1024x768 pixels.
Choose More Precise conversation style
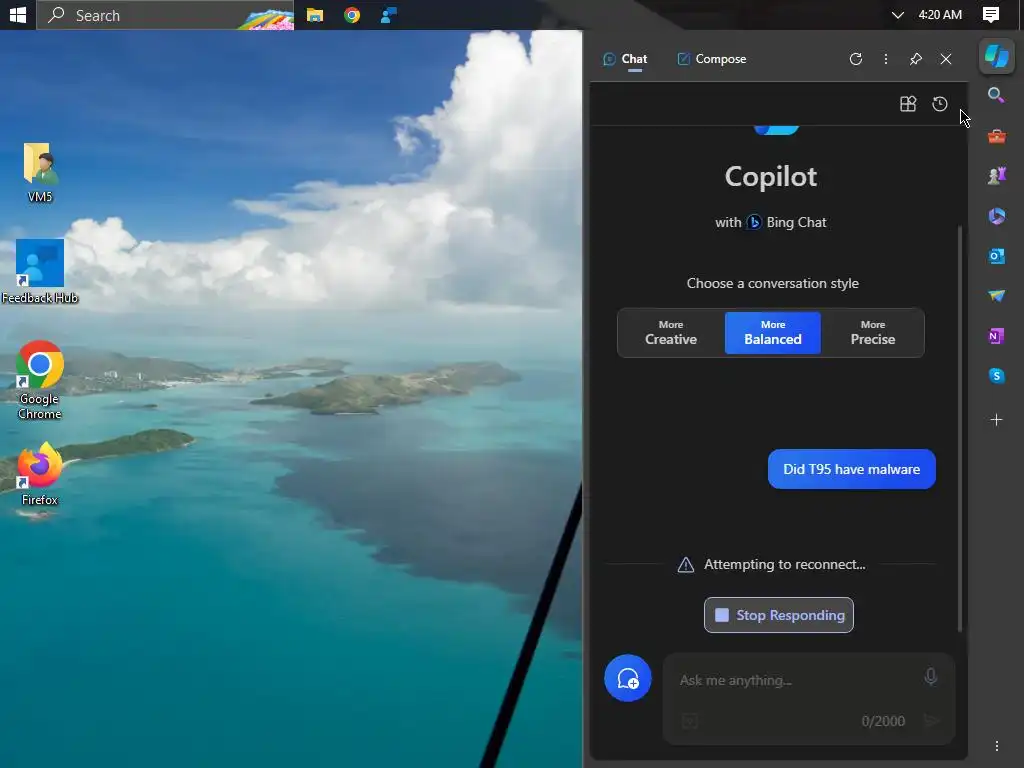point(872,333)
